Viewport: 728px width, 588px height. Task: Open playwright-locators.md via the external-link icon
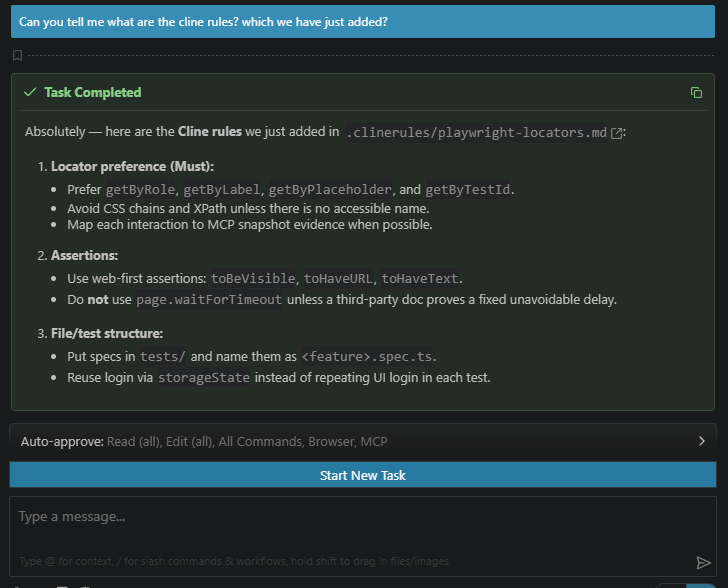[617, 132]
